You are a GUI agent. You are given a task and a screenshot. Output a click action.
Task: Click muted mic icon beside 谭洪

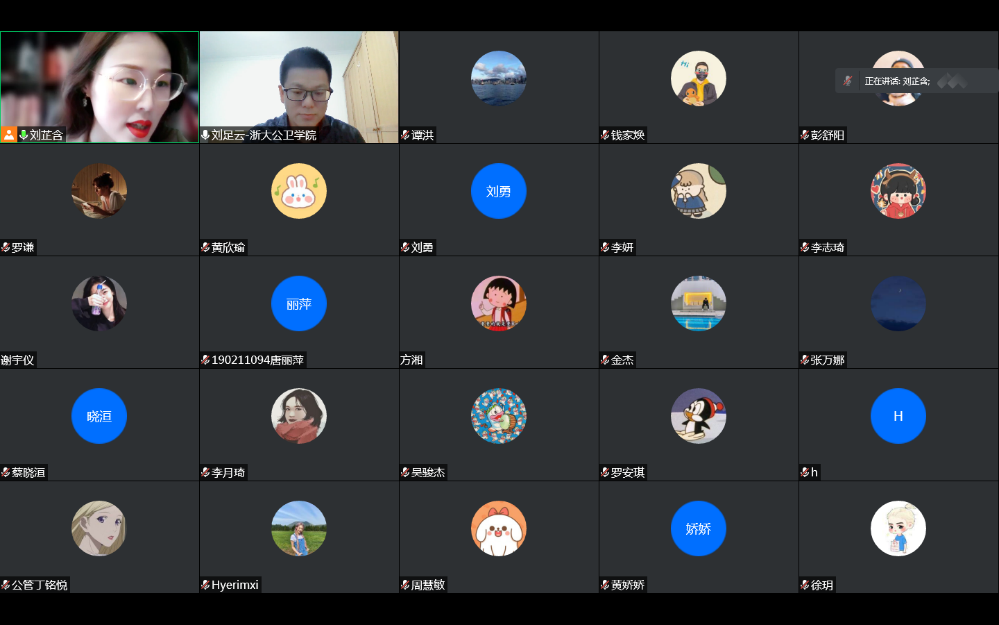click(x=405, y=135)
